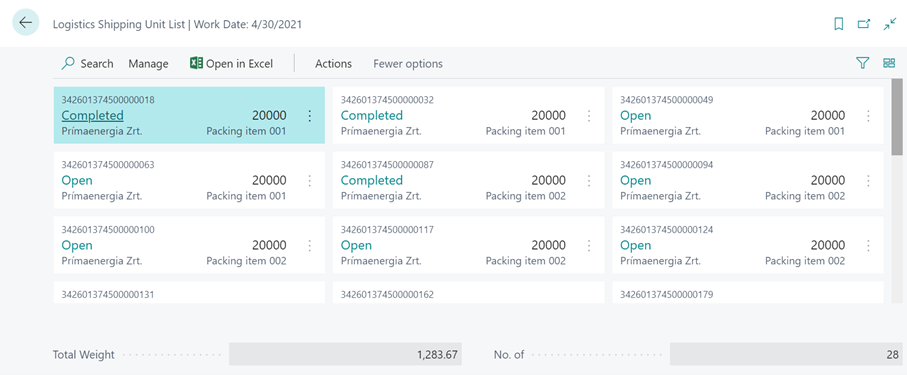This screenshot has width=907, height=375.
Task: Click Packing item 001 in tile 342601374500000049
Action: 805,131
